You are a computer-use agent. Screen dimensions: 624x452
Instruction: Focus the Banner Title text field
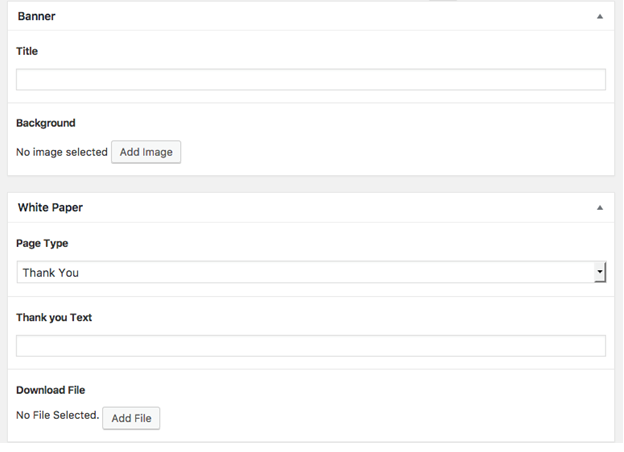click(x=311, y=80)
